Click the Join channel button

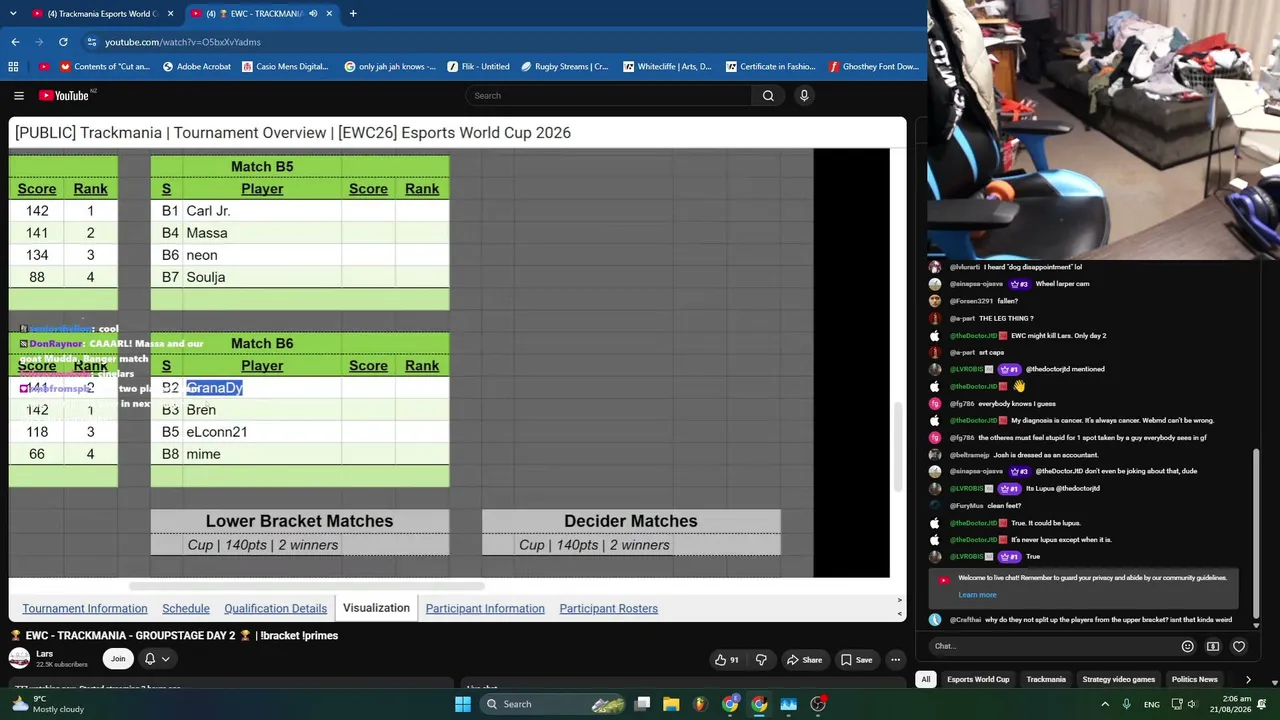[118, 659]
